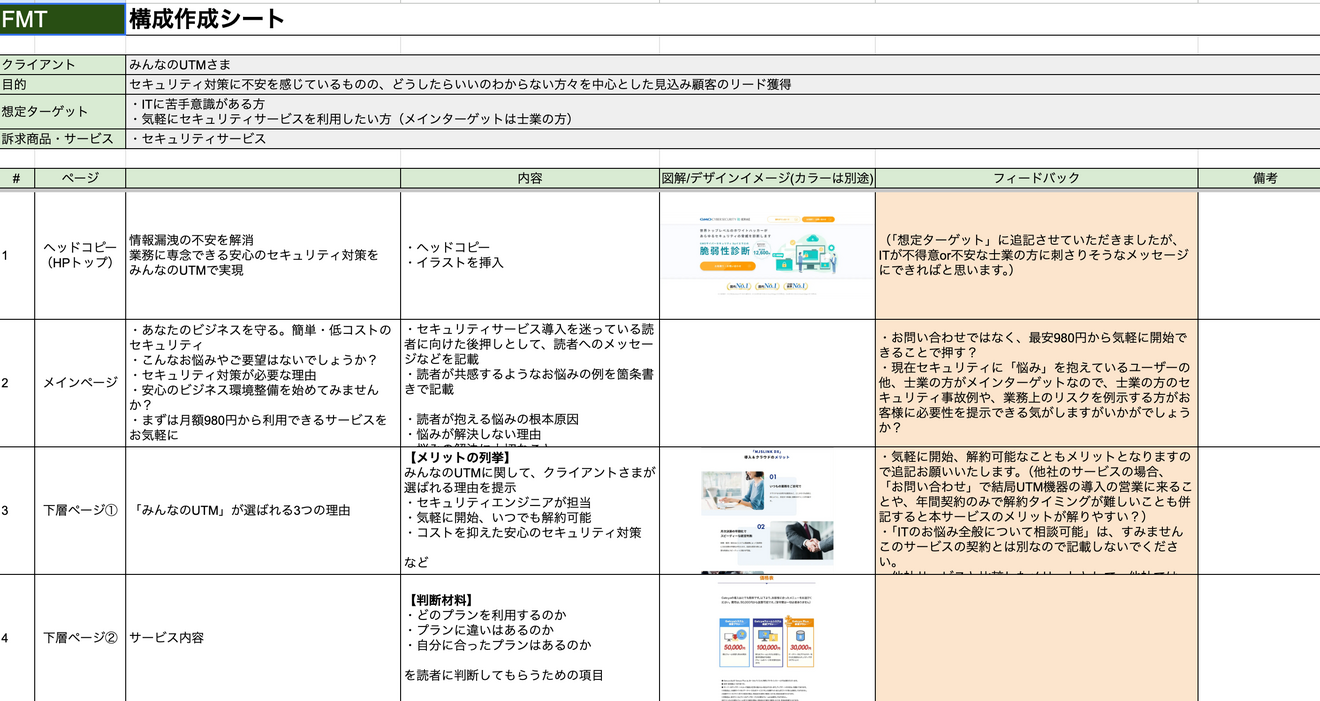Select the メインページ row label
The image size is (1320, 701).
(77, 380)
